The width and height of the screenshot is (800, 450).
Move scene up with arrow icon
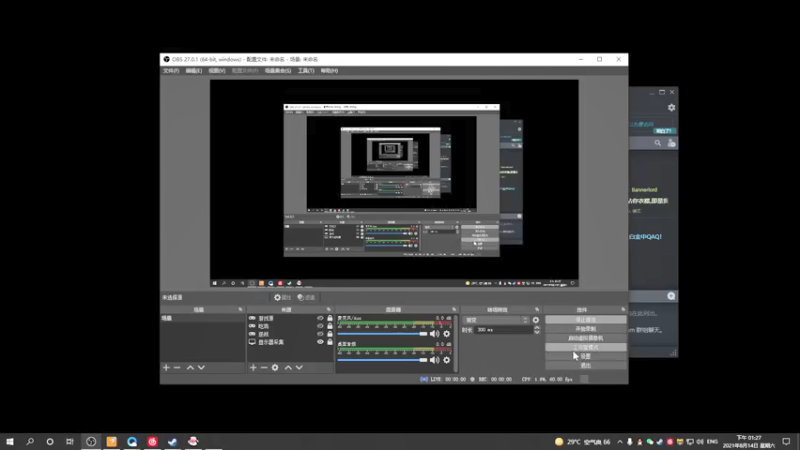click(190, 367)
